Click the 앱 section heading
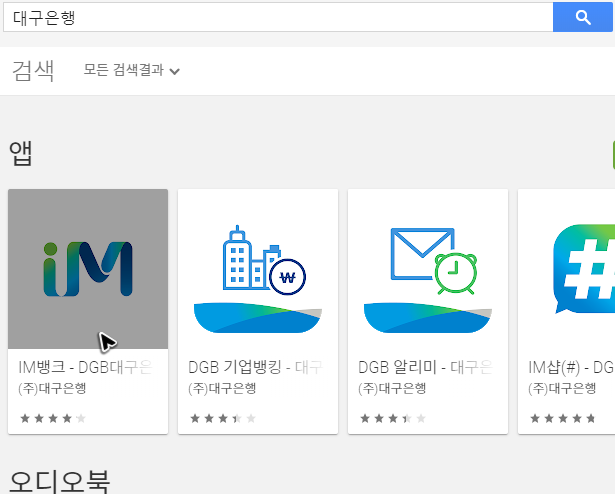 [x=20, y=153]
